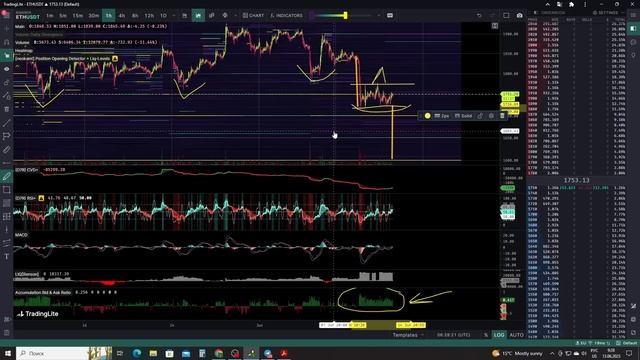This screenshot has width=640, height=360.
Task: Click the Accumulation Bid & Ask Ratio label
Action: 43,293
